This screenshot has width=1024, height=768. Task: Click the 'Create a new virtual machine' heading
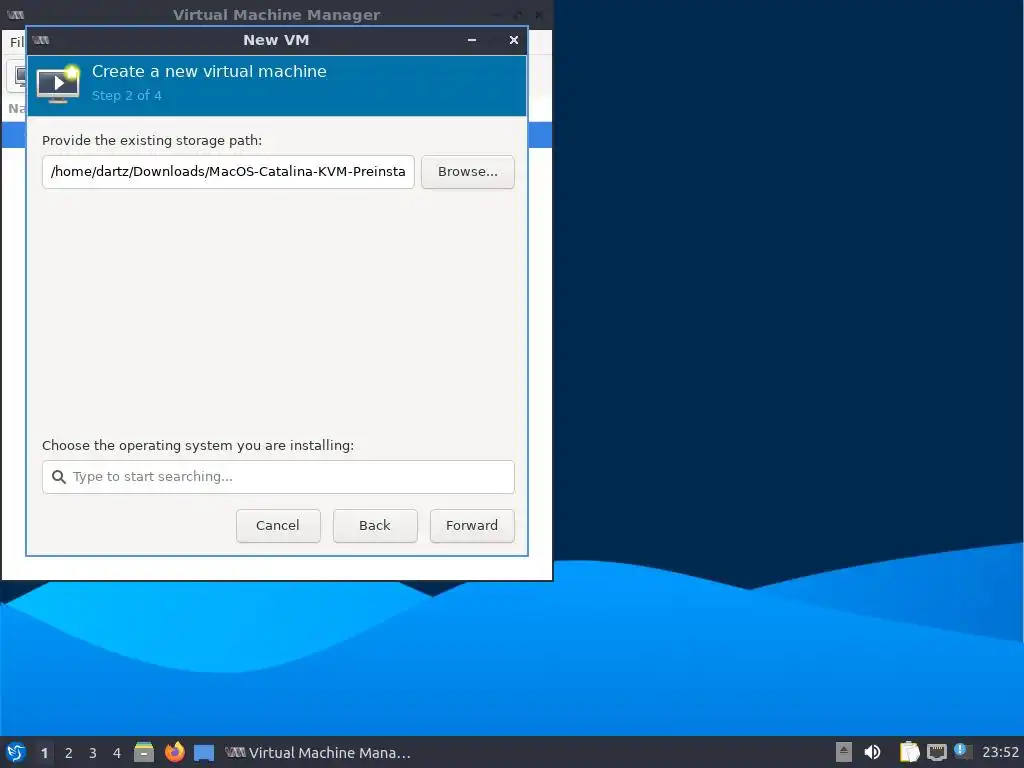(209, 71)
